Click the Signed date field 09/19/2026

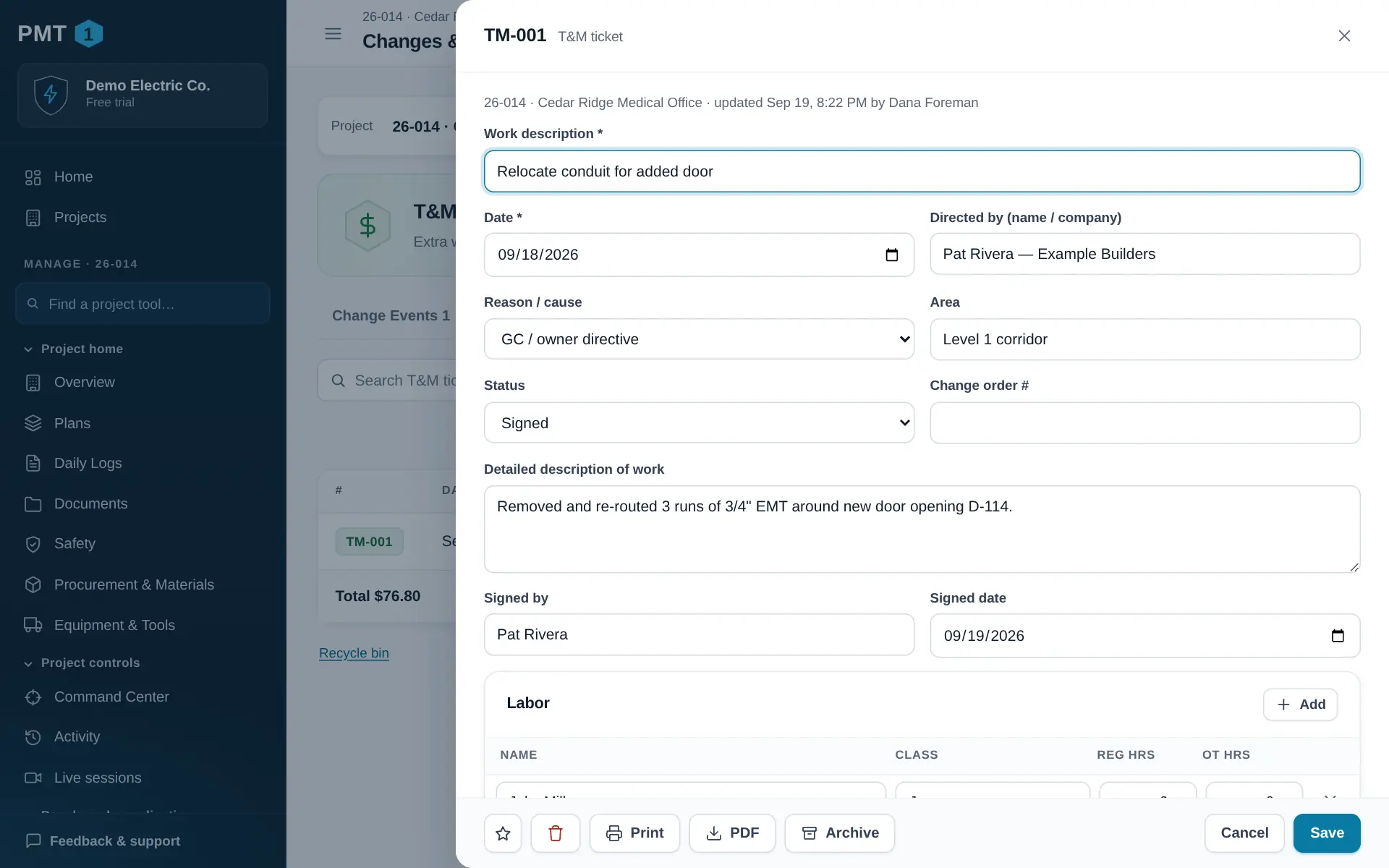1144,636
